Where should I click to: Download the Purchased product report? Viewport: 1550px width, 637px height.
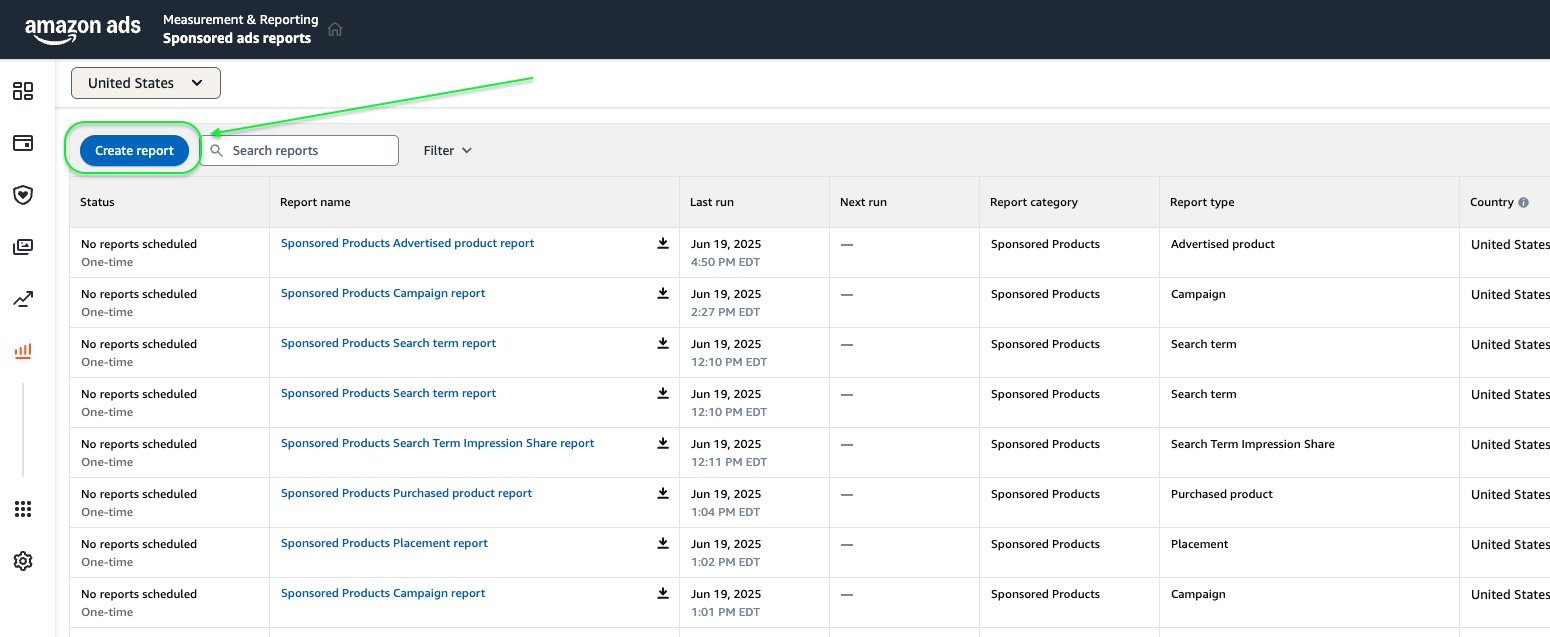(x=662, y=493)
